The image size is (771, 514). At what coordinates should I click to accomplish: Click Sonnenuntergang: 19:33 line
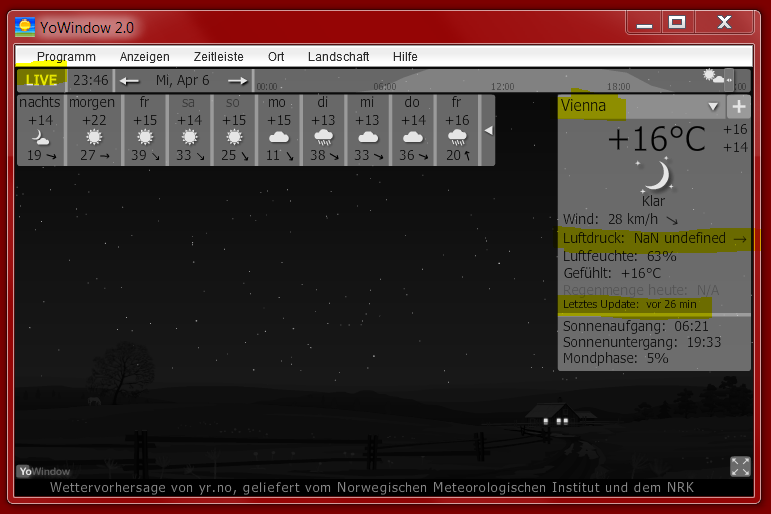642,342
